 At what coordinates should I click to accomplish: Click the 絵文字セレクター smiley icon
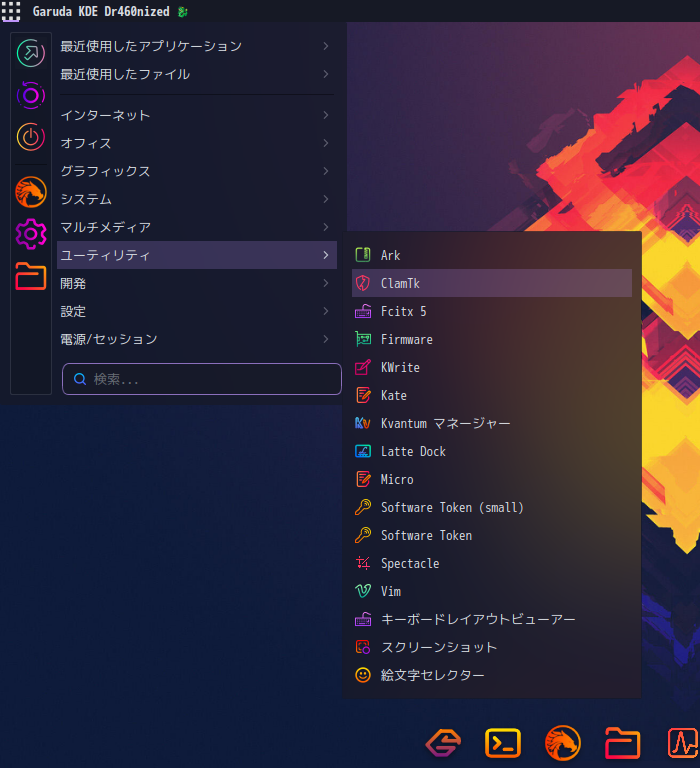point(363,675)
